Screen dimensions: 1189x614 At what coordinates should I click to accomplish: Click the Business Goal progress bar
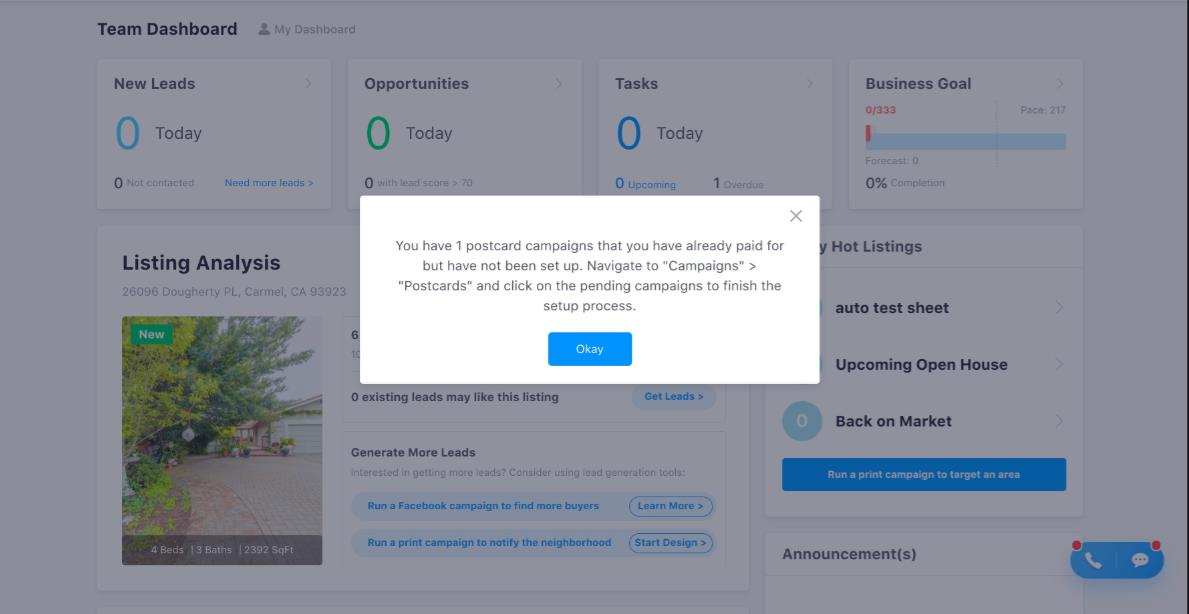tap(965, 142)
